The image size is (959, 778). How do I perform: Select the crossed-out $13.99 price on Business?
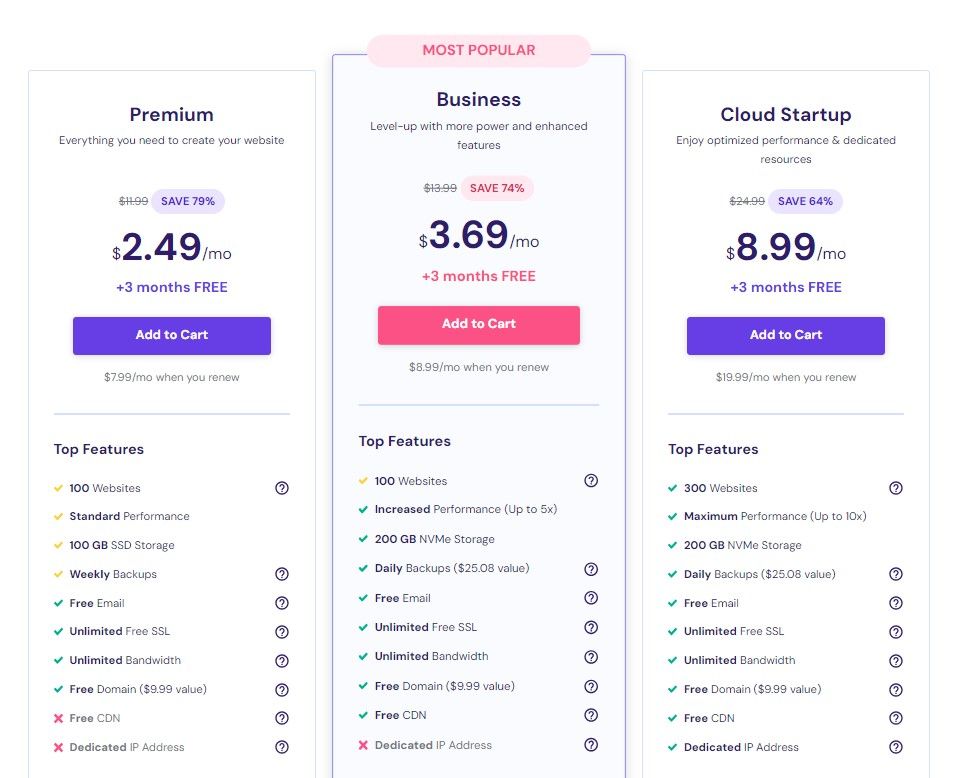pyautogui.click(x=440, y=188)
